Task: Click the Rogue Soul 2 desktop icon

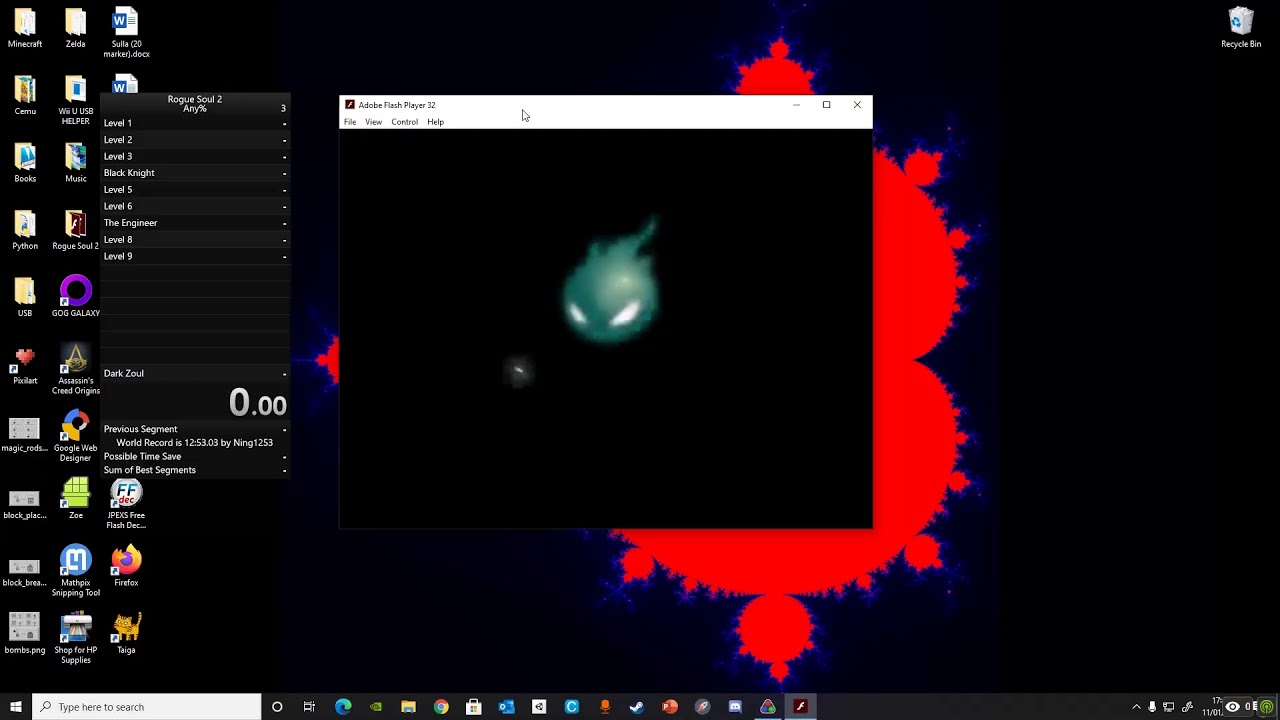Action: pos(75,230)
